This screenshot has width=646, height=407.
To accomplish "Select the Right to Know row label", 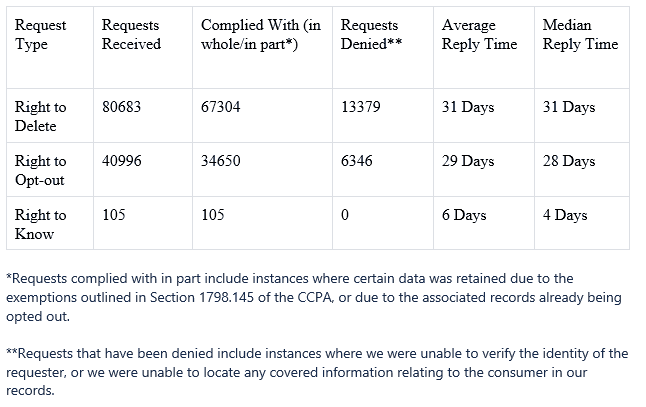I will (40, 224).
